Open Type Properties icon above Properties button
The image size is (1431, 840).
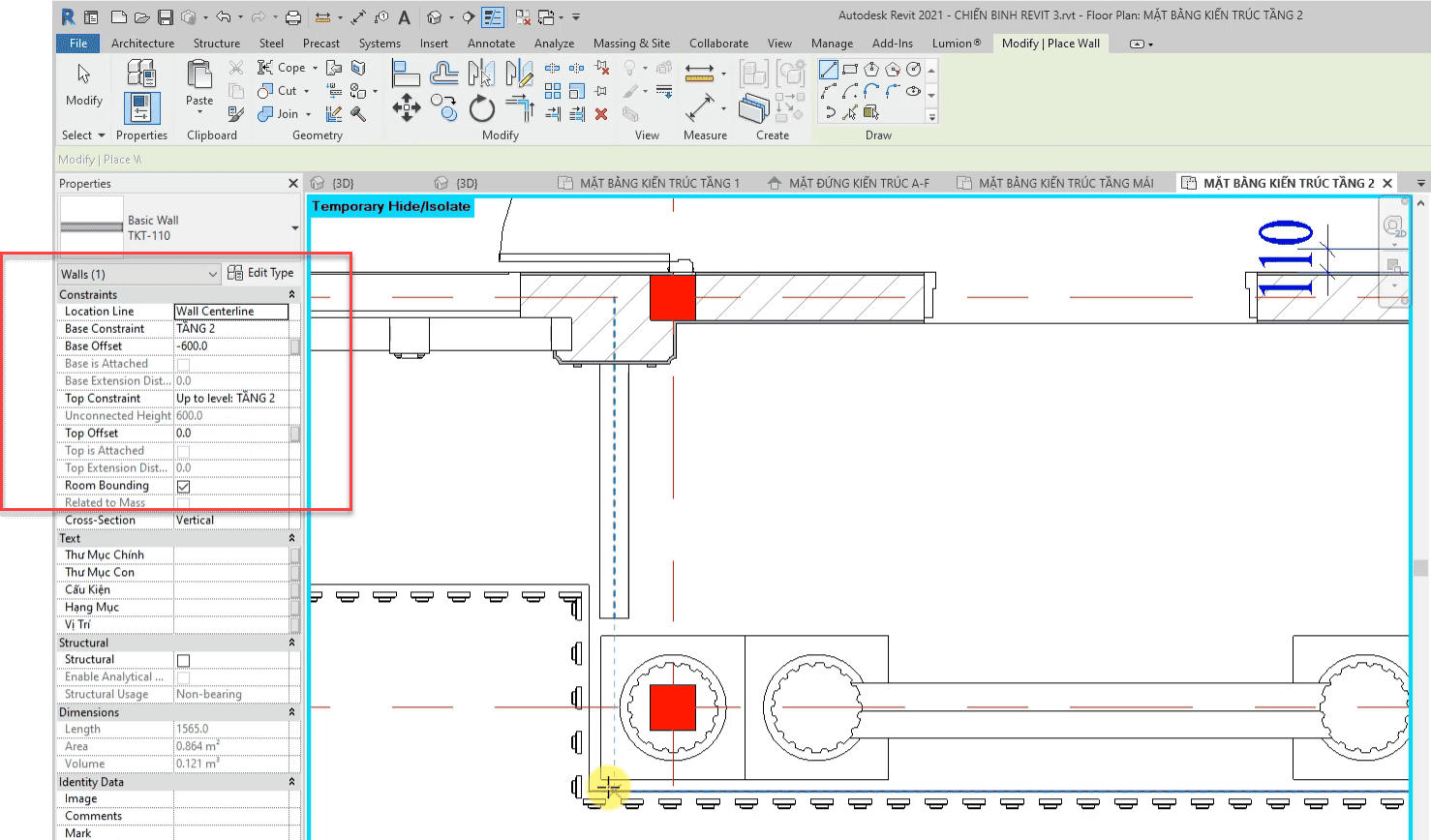pos(141,74)
